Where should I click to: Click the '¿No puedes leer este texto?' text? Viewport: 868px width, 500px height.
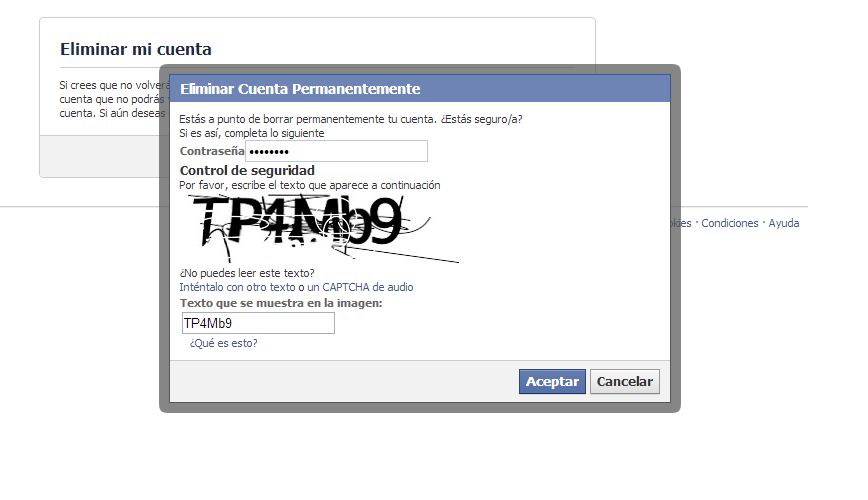coord(247,273)
